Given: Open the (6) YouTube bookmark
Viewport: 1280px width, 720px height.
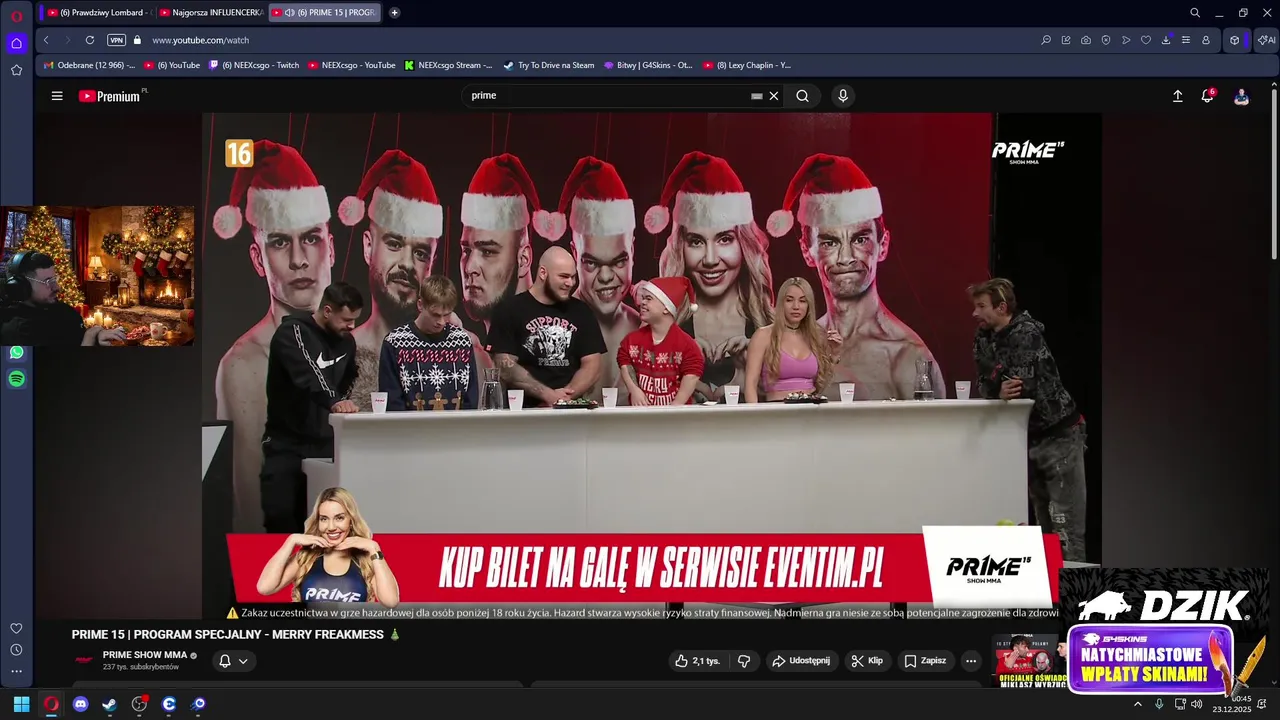Looking at the screenshot, I should pyautogui.click(x=172, y=65).
